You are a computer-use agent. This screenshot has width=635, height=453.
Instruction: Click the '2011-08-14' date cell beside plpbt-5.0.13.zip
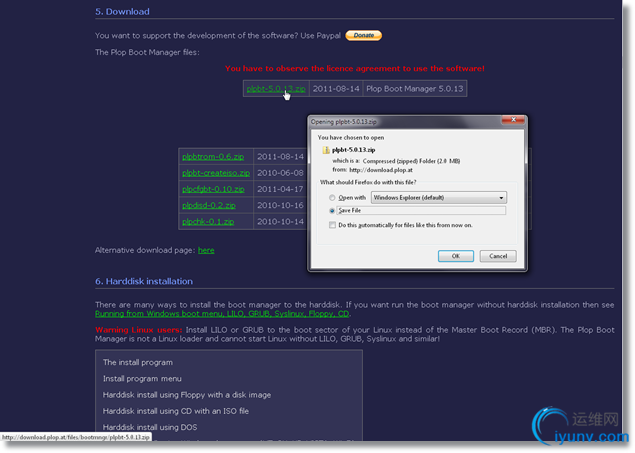pos(336,89)
